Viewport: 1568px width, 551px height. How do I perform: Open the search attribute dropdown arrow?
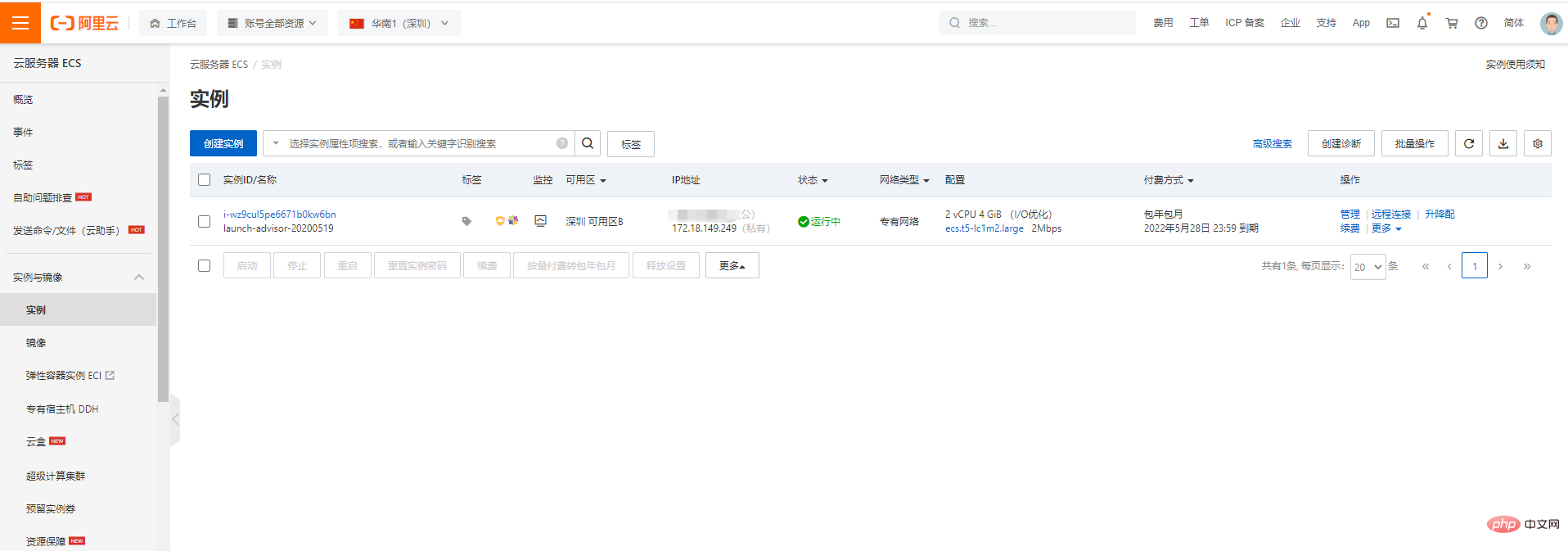click(276, 143)
